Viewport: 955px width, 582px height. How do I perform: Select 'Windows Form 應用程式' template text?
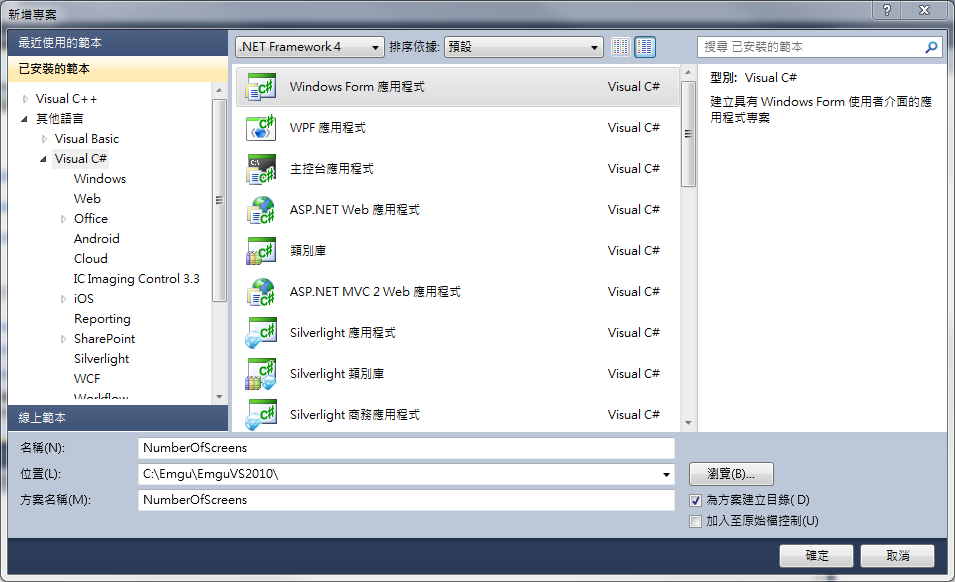[357, 87]
